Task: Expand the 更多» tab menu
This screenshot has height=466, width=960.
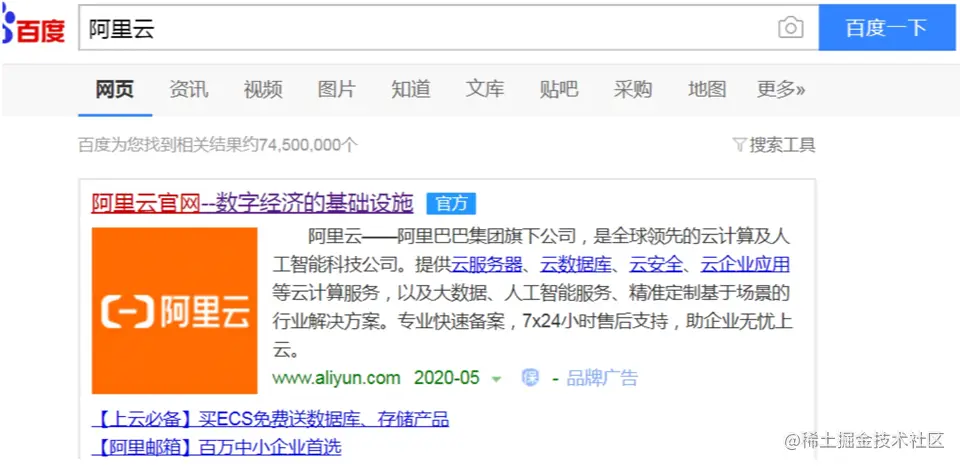Action: click(x=781, y=89)
